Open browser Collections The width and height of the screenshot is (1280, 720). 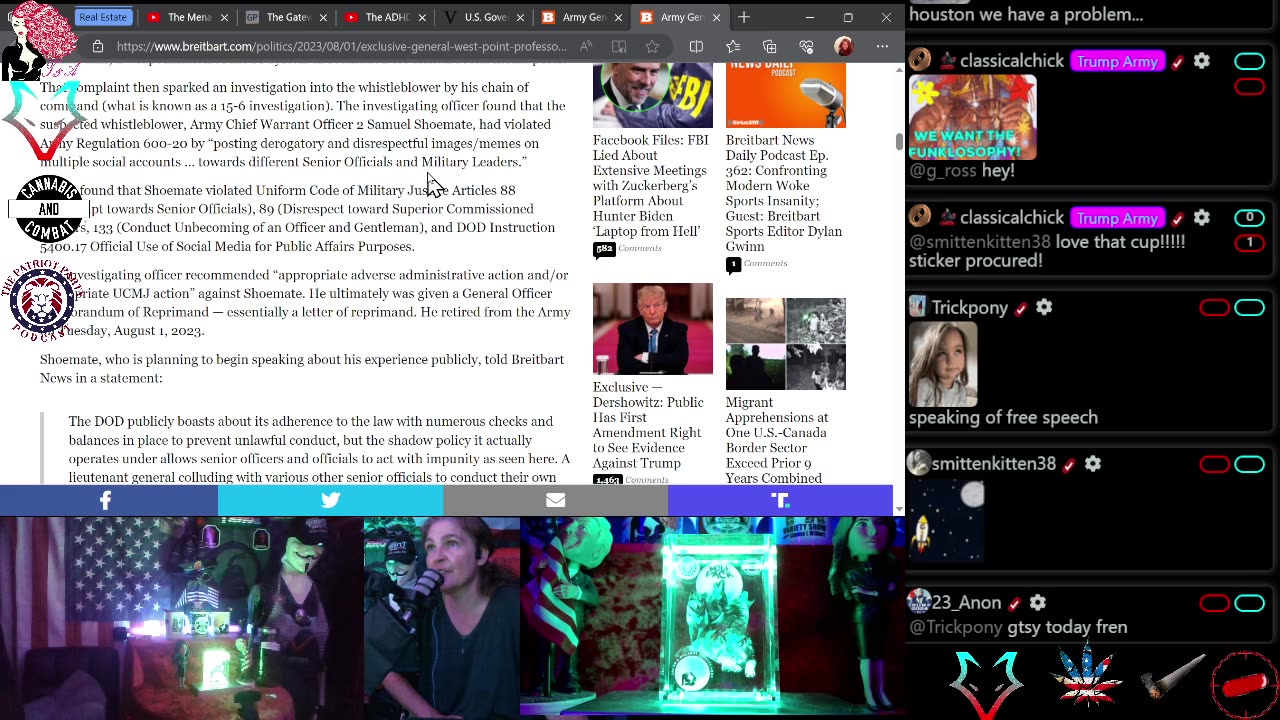click(769, 46)
